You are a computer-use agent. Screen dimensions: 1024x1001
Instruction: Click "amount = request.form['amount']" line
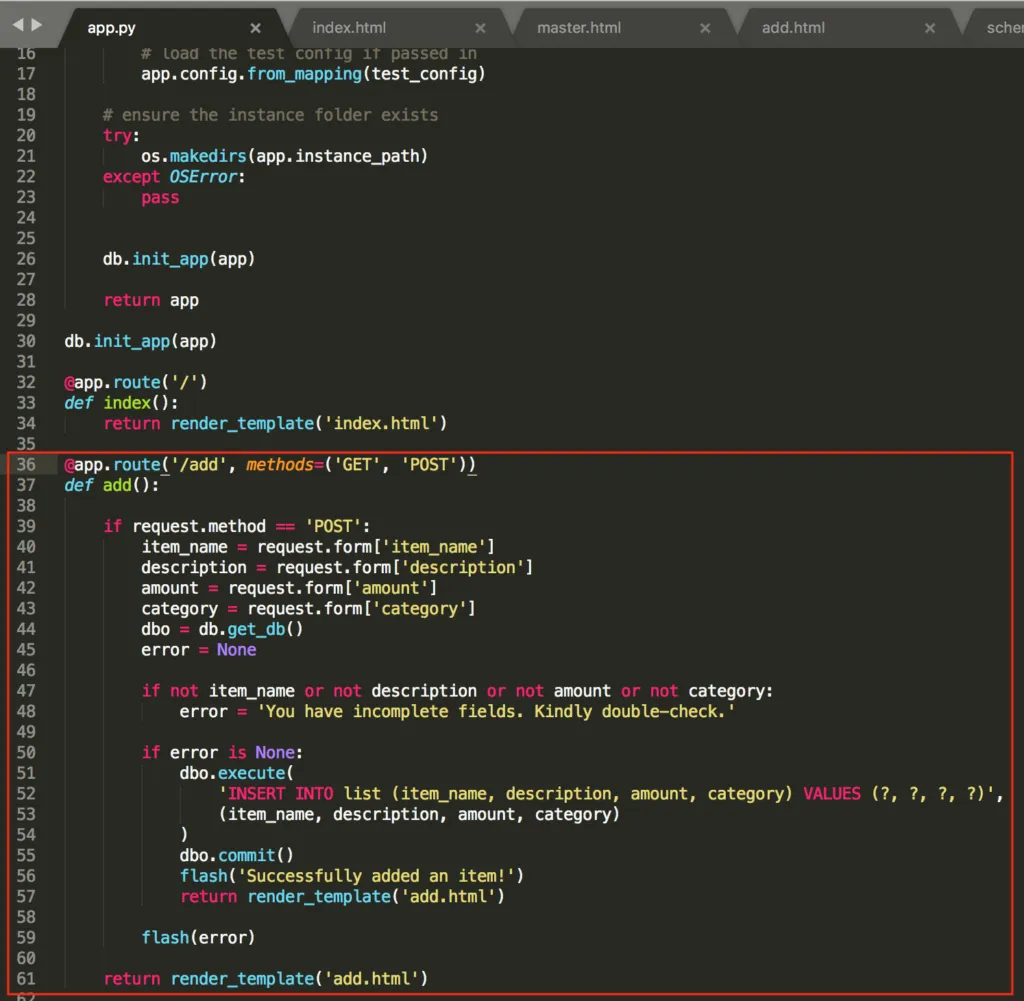(289, 588)
